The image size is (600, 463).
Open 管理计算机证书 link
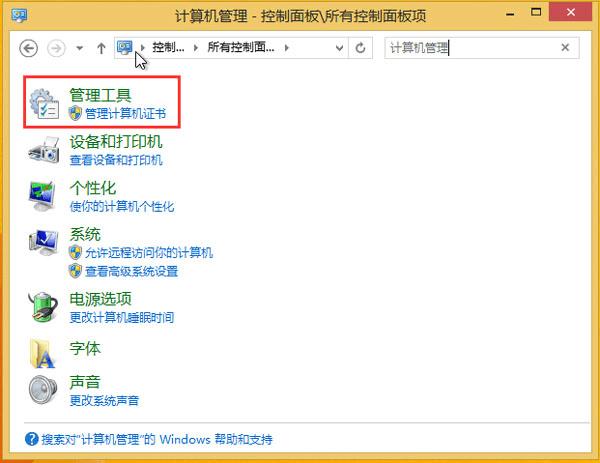pos(126,114)
